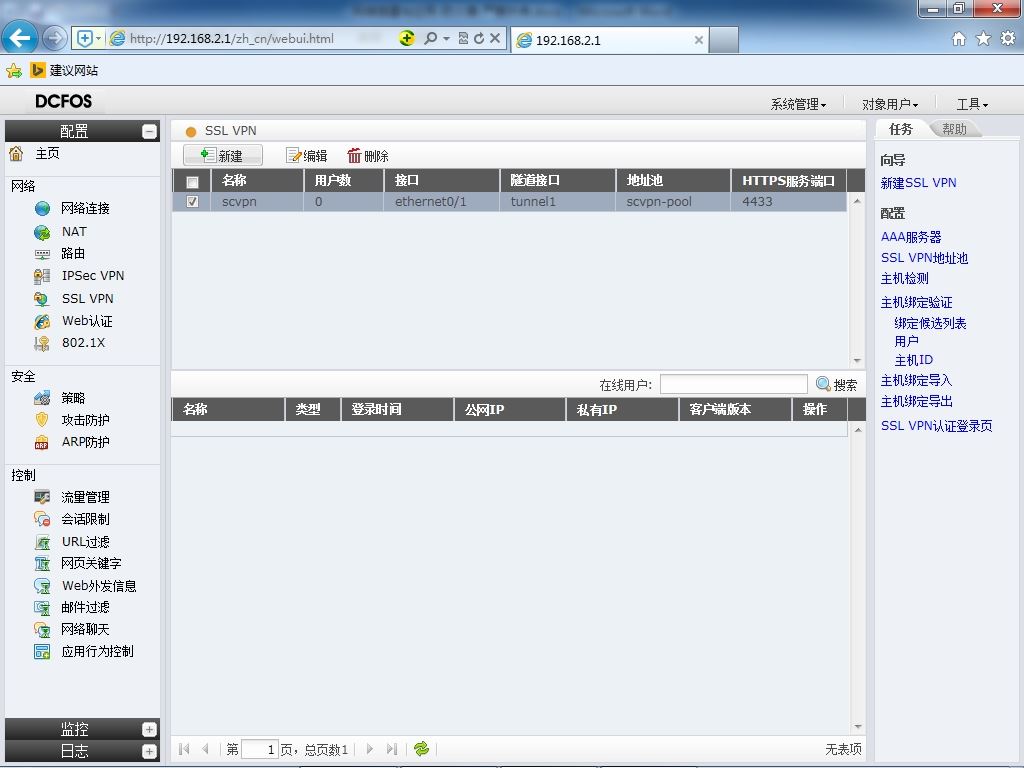Expand the 日志 panel

point(150,752)
